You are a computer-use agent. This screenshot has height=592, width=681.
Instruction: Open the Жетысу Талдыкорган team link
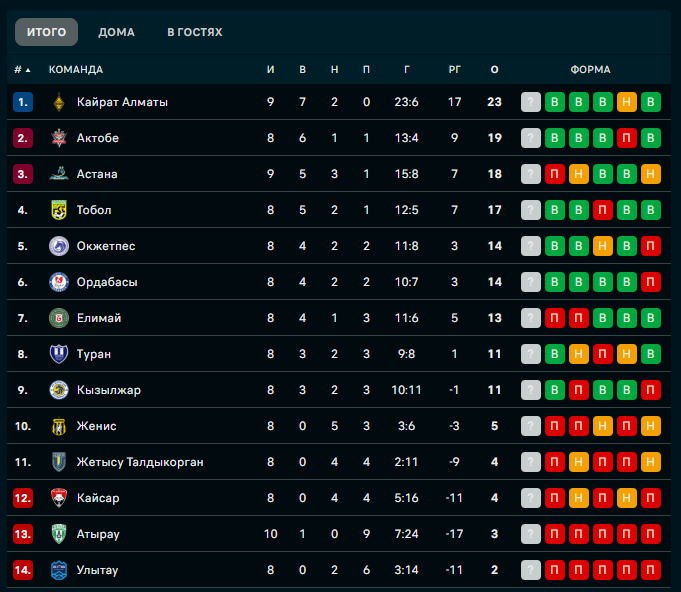pyautogui.click(x=140, y=462)
